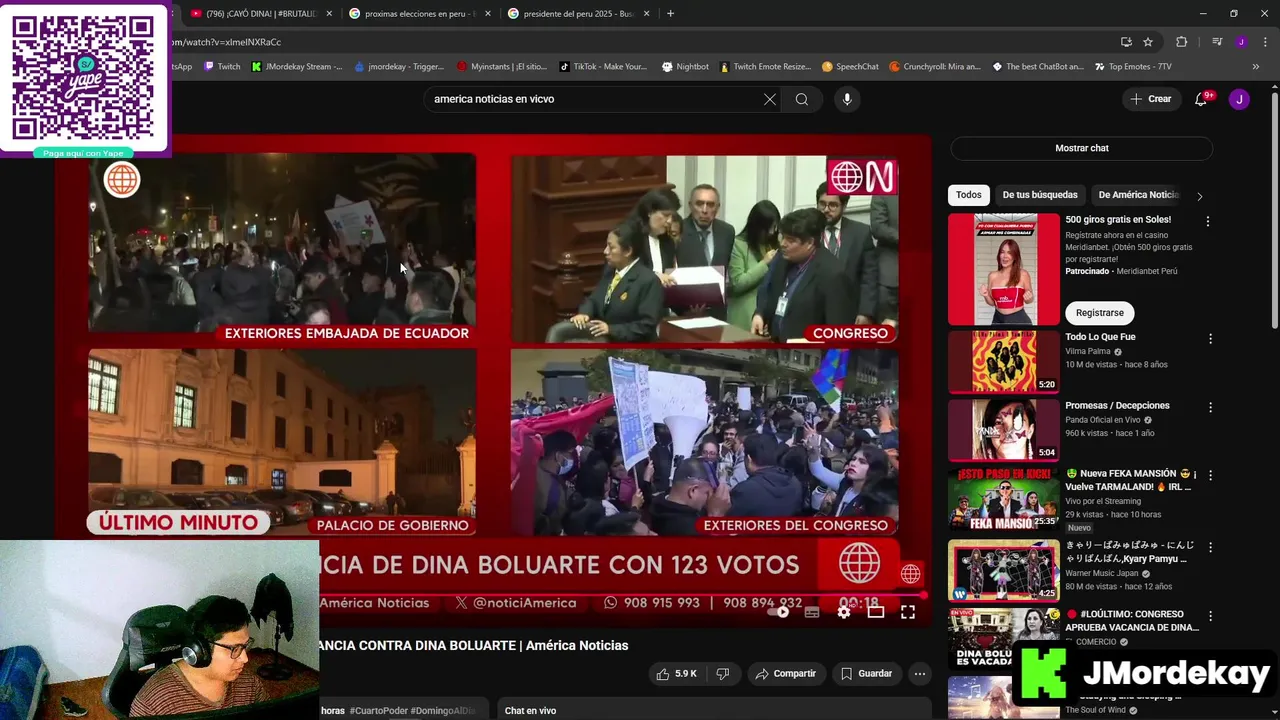This screenshot has width=1280, height=720.
Task: Open the 'TikTok - Make Your...' bookmark
Action: [x=603, y=67]
